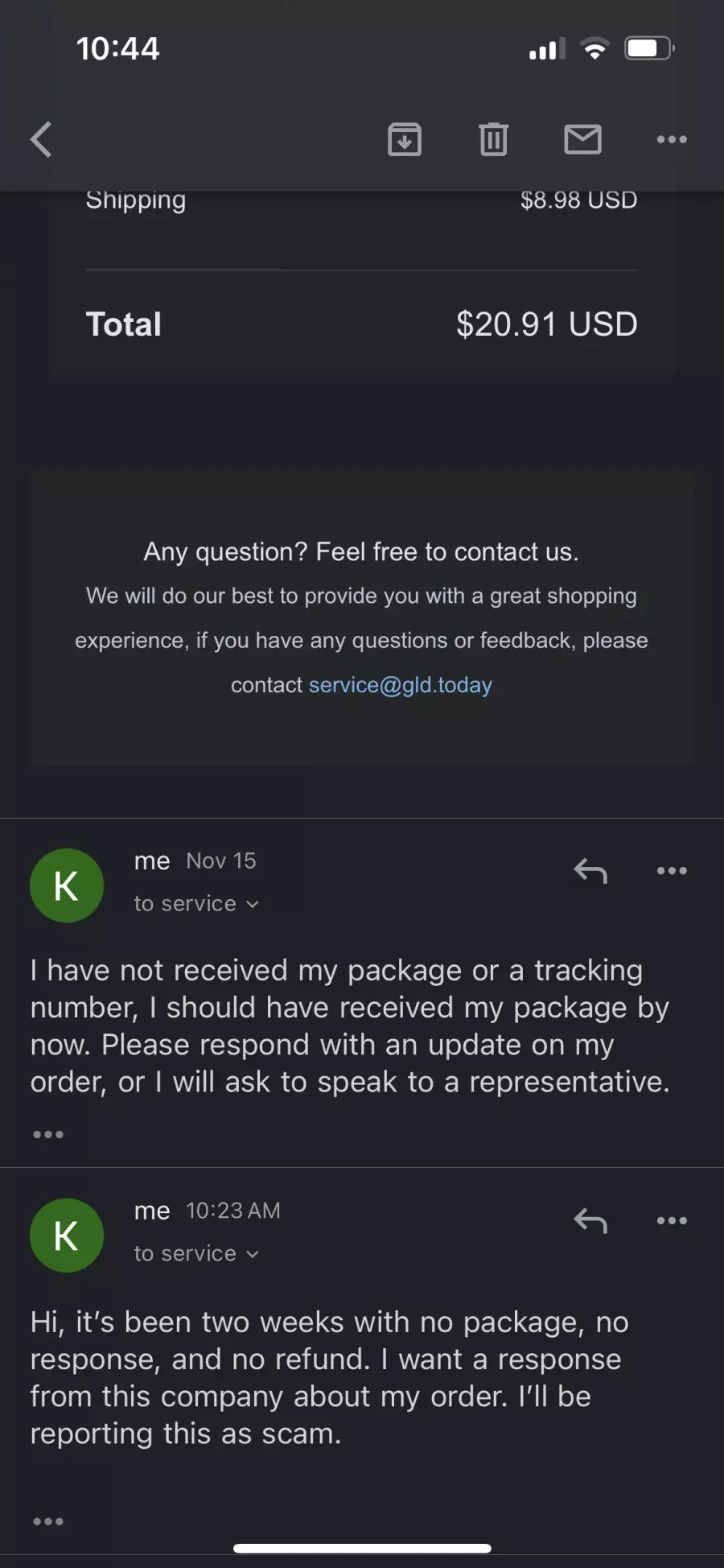Screen dimensions: 724x1568
Task: Archive this email conversation
Action: [x=405, y=139]
